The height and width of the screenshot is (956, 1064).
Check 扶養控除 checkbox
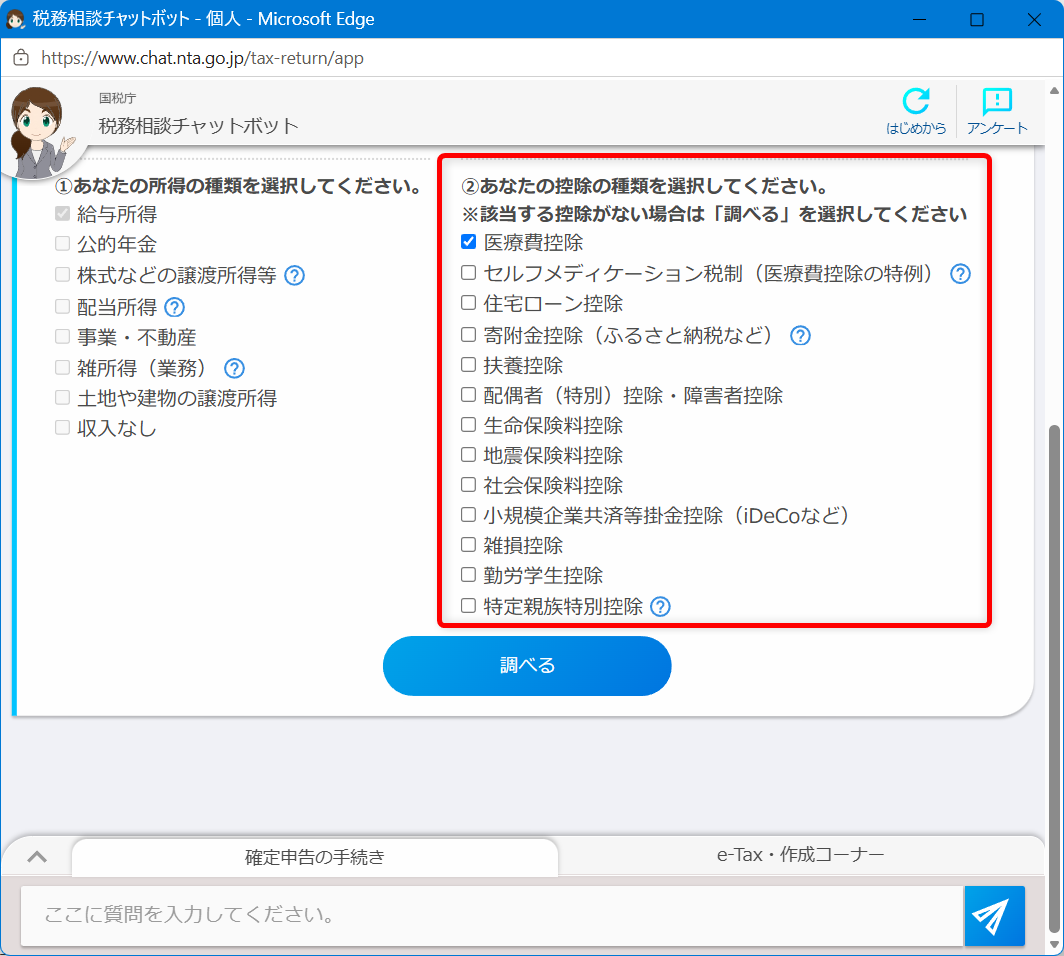click(x=468, y=364)
